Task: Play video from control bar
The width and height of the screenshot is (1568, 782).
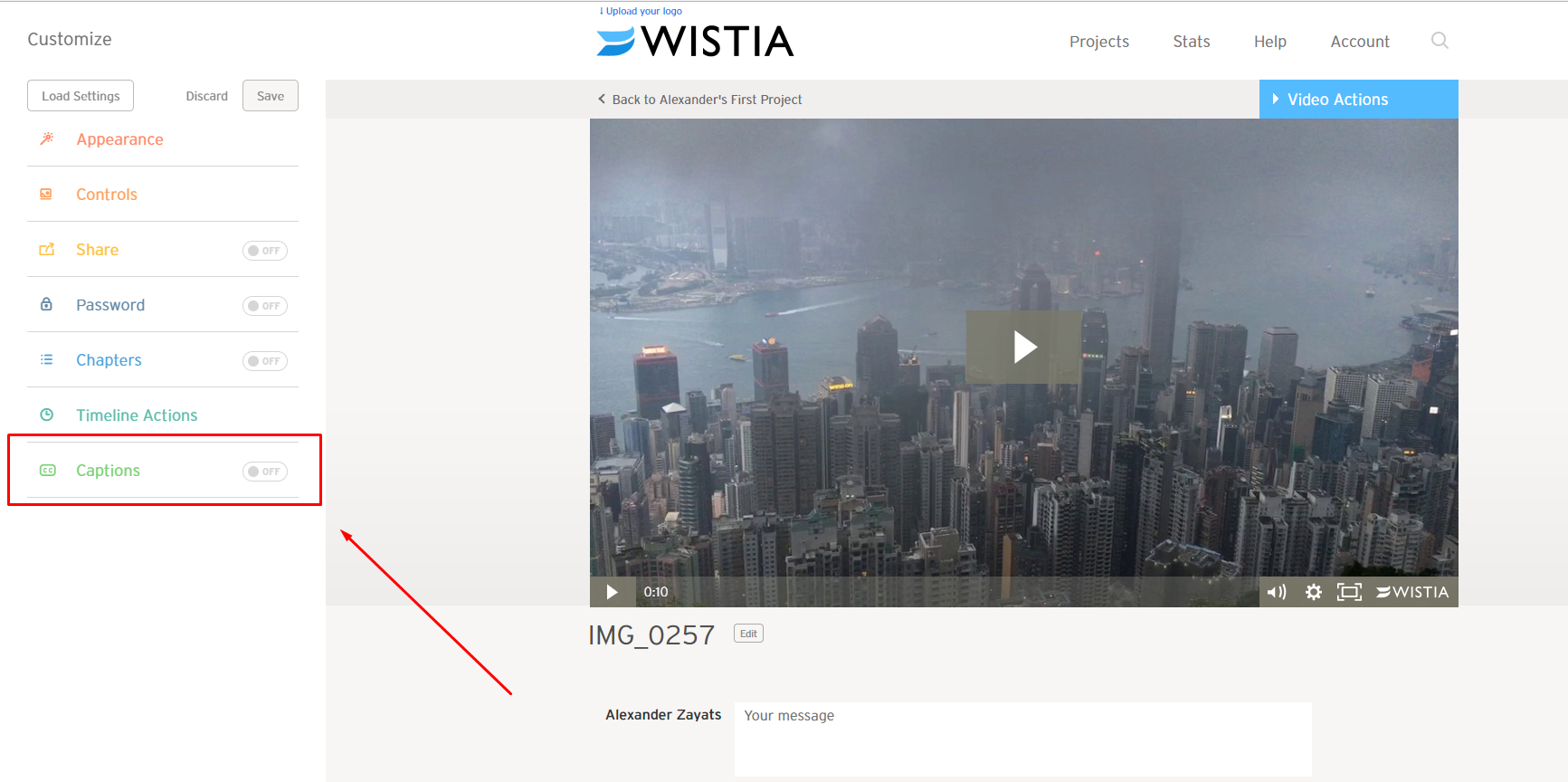Action: (x=612, y=592)
